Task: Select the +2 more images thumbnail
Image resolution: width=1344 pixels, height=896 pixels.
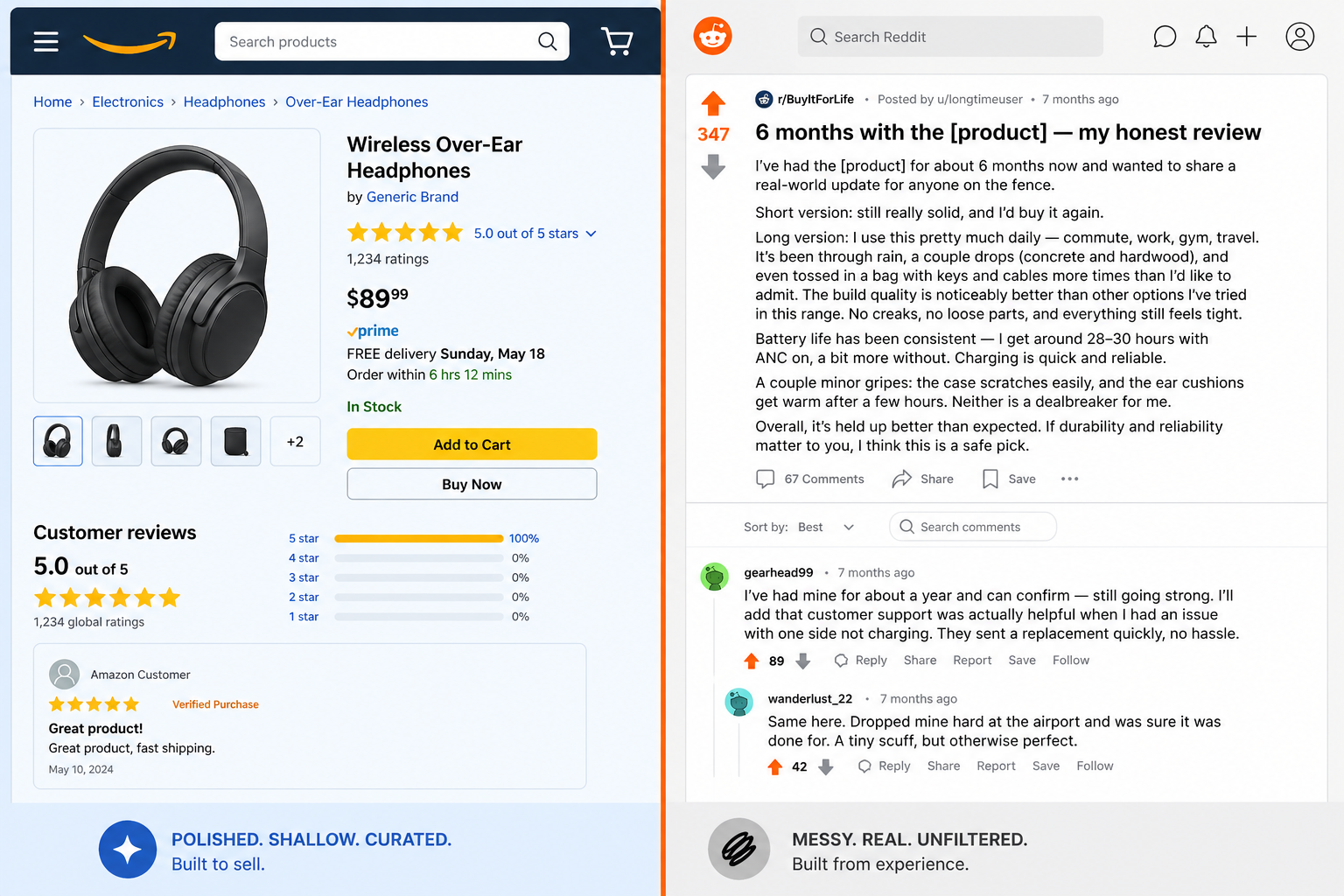Action: [295, 441]
